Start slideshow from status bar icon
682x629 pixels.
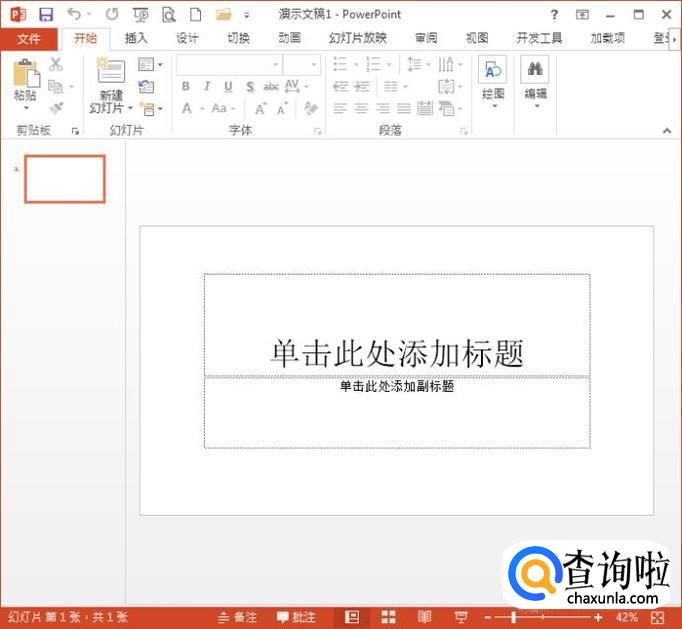pyautogui.click(x=460, y=617)
